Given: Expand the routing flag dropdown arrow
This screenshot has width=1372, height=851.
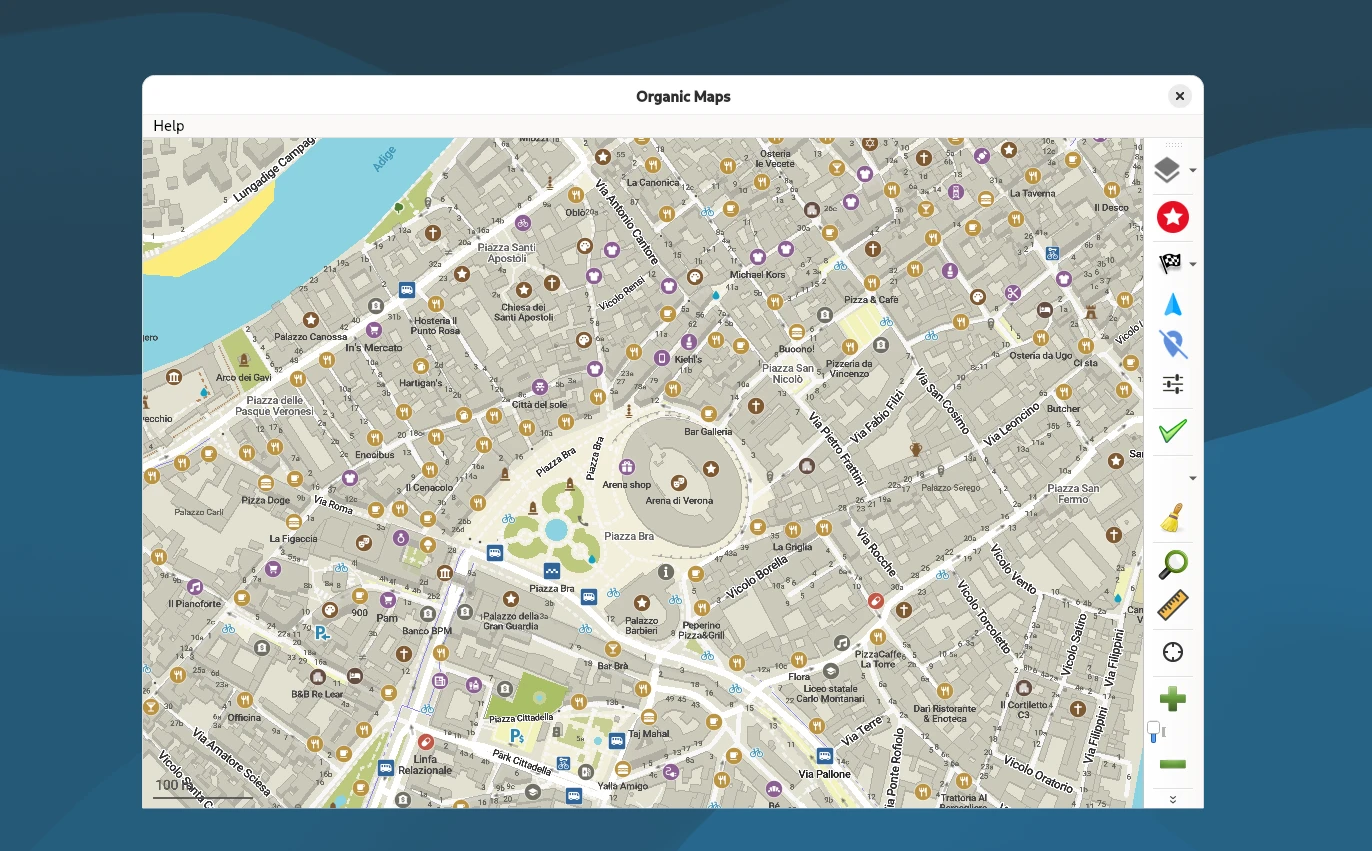Looking at the screenshot, I should point(1193,264).
